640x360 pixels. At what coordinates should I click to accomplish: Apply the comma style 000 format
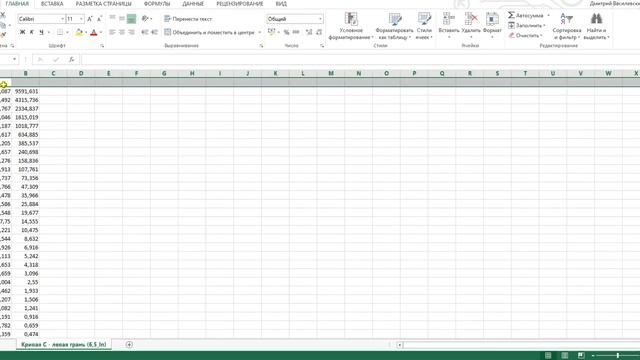296,32
